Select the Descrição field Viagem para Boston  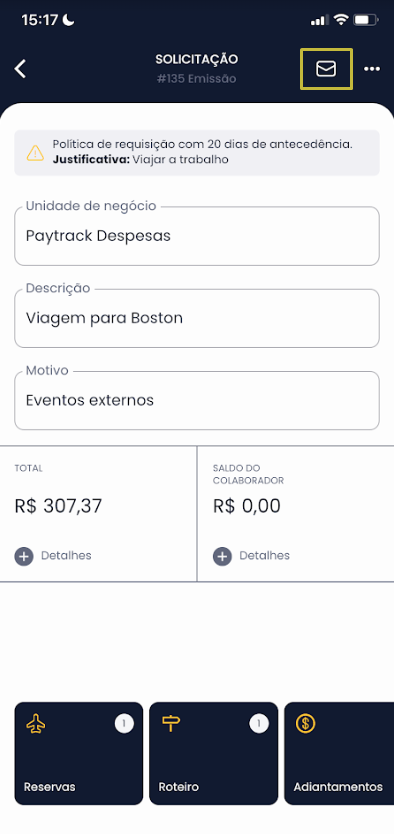pos(197,318)
